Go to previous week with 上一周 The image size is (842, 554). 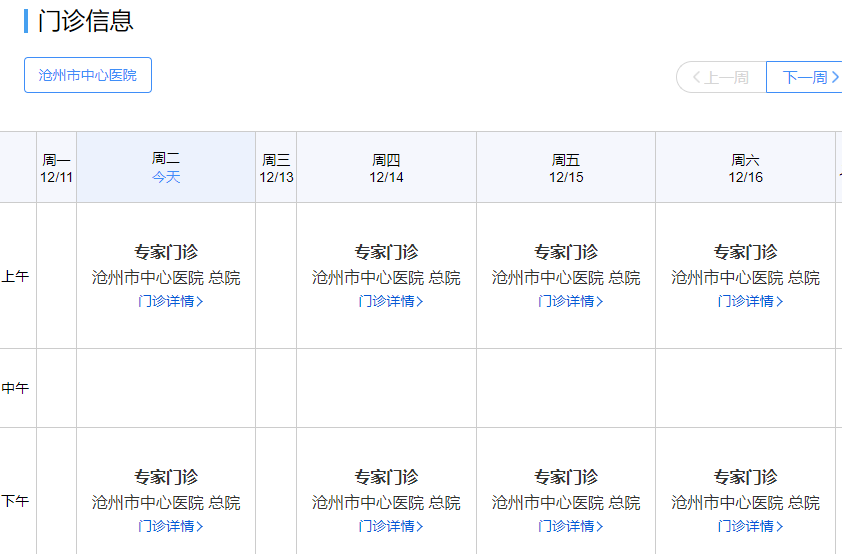[x=721, y=77]
